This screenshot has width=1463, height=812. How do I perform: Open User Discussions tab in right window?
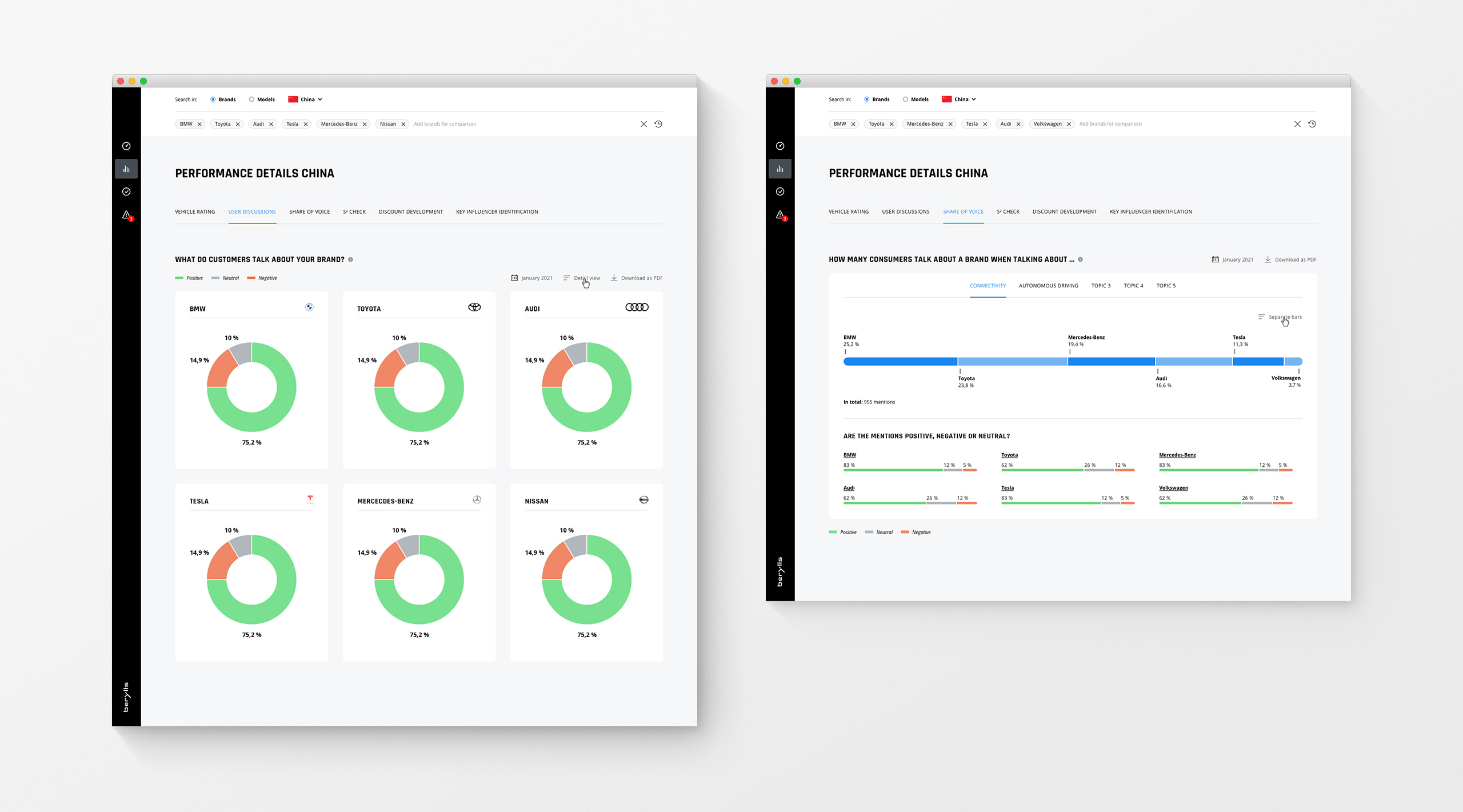click(x=906, y=212)
